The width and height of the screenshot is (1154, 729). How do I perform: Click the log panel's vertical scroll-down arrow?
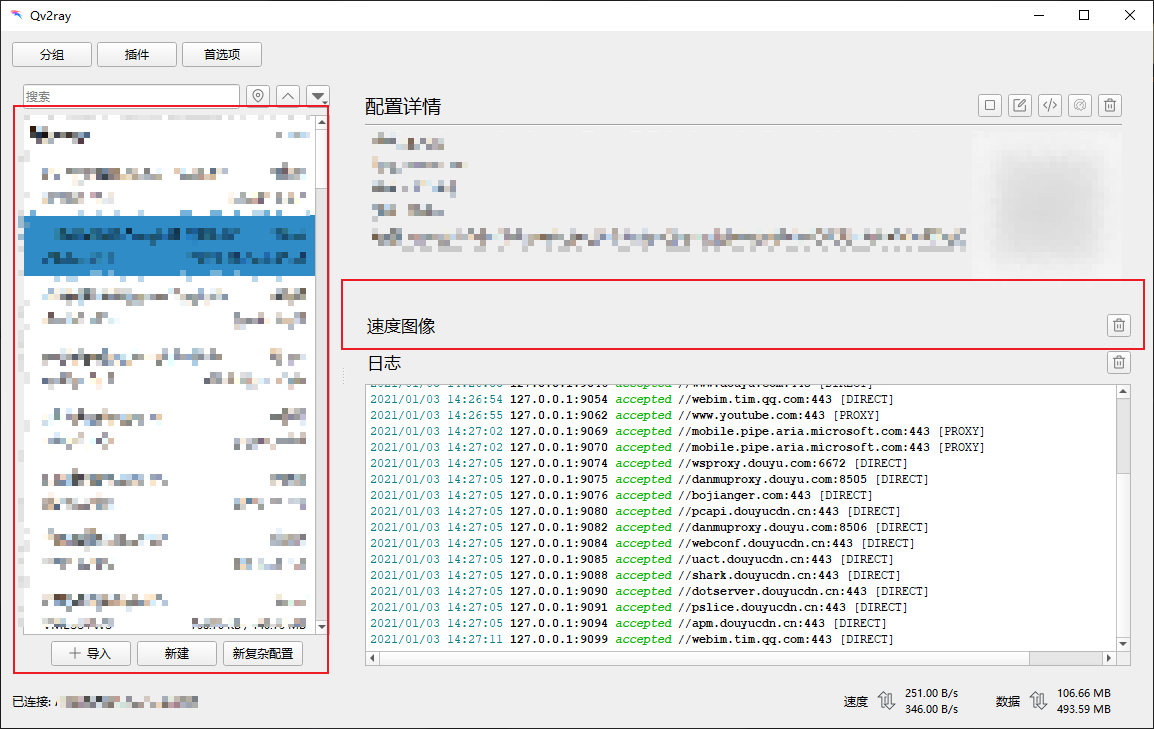1123,644
